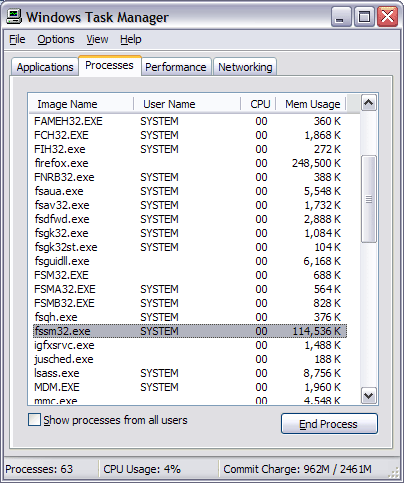Select the fsaua.exe process

tap(190, 191)
